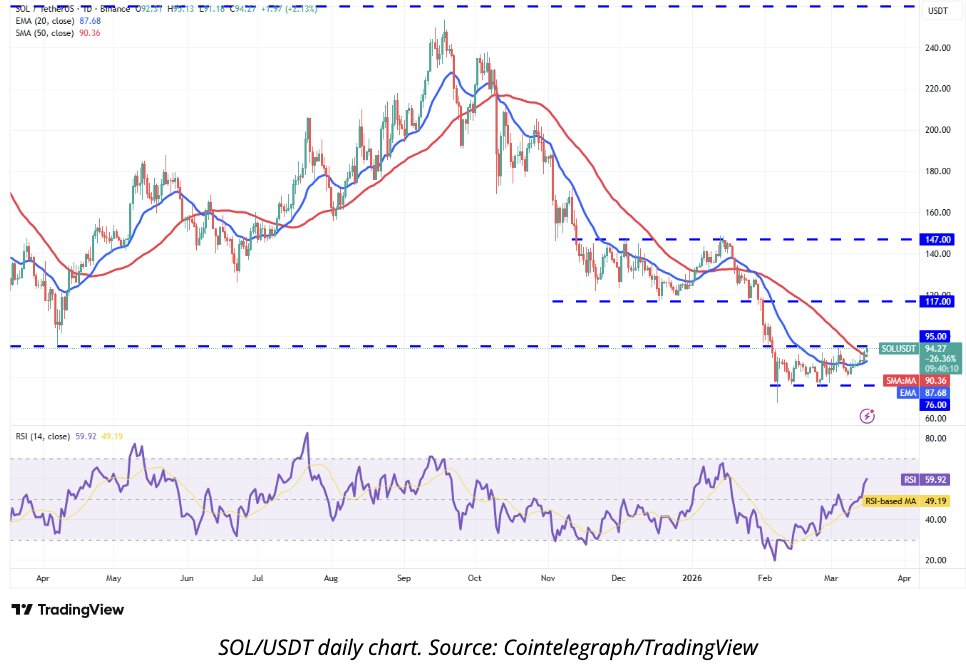Screen dimensions: 966x668
Task: Click the 94.27 last price label
Action: click(936, 349)
